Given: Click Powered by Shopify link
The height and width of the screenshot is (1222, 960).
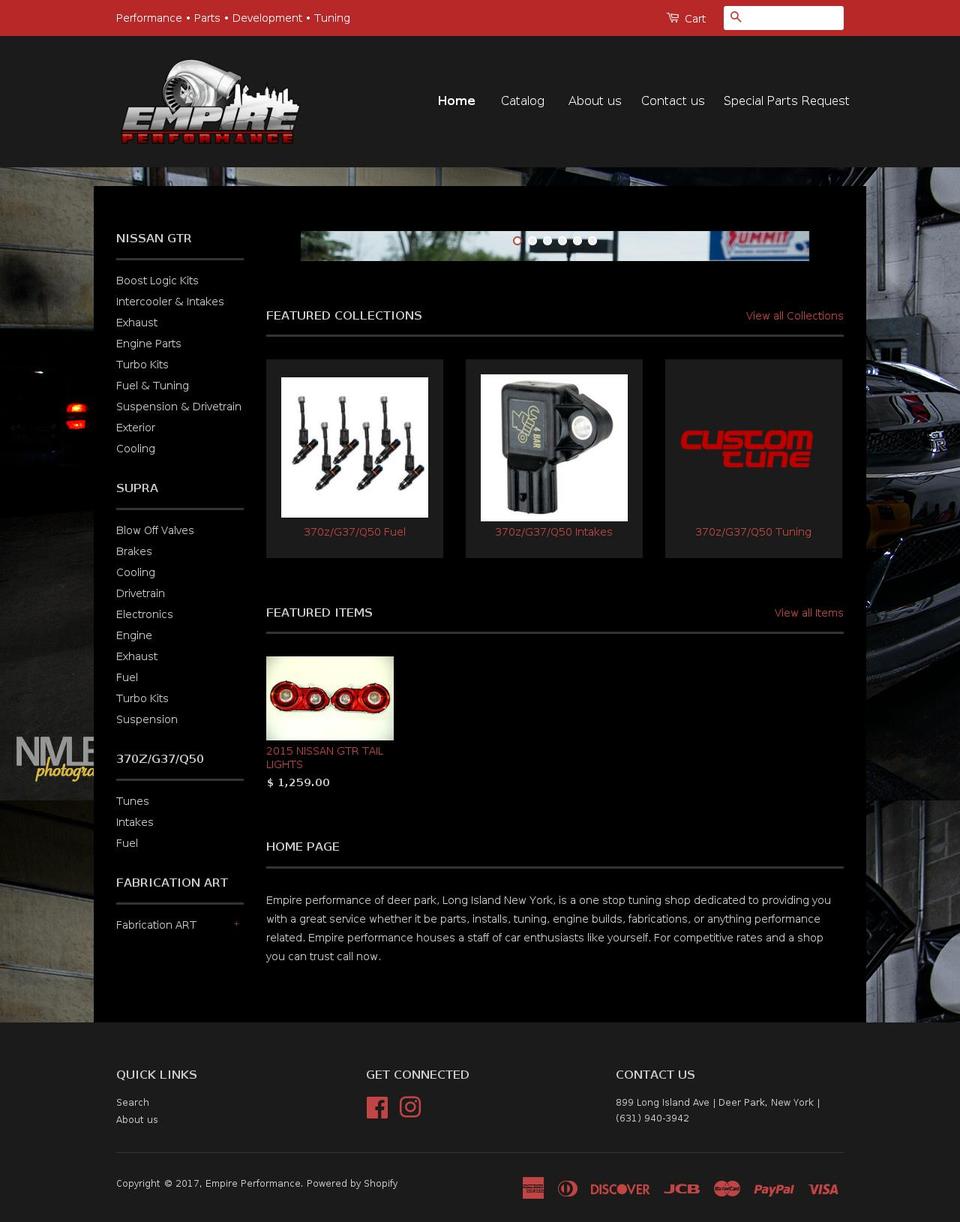Looking at the screenshot, I should tap(352, 1184).
